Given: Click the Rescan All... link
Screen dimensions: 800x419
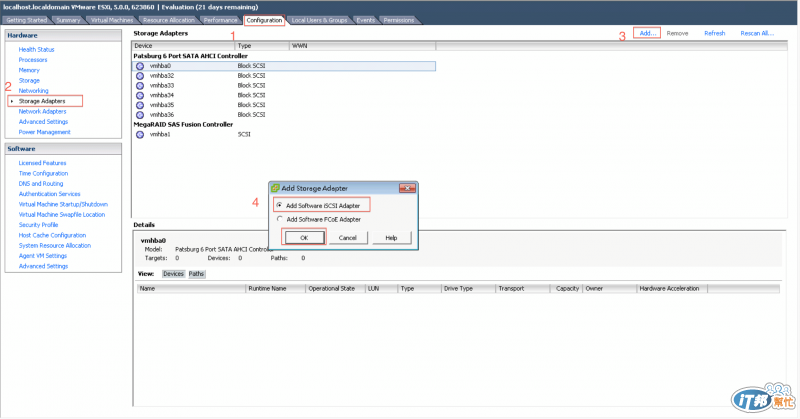Looking at the screenshot, I should coord(757,33).
